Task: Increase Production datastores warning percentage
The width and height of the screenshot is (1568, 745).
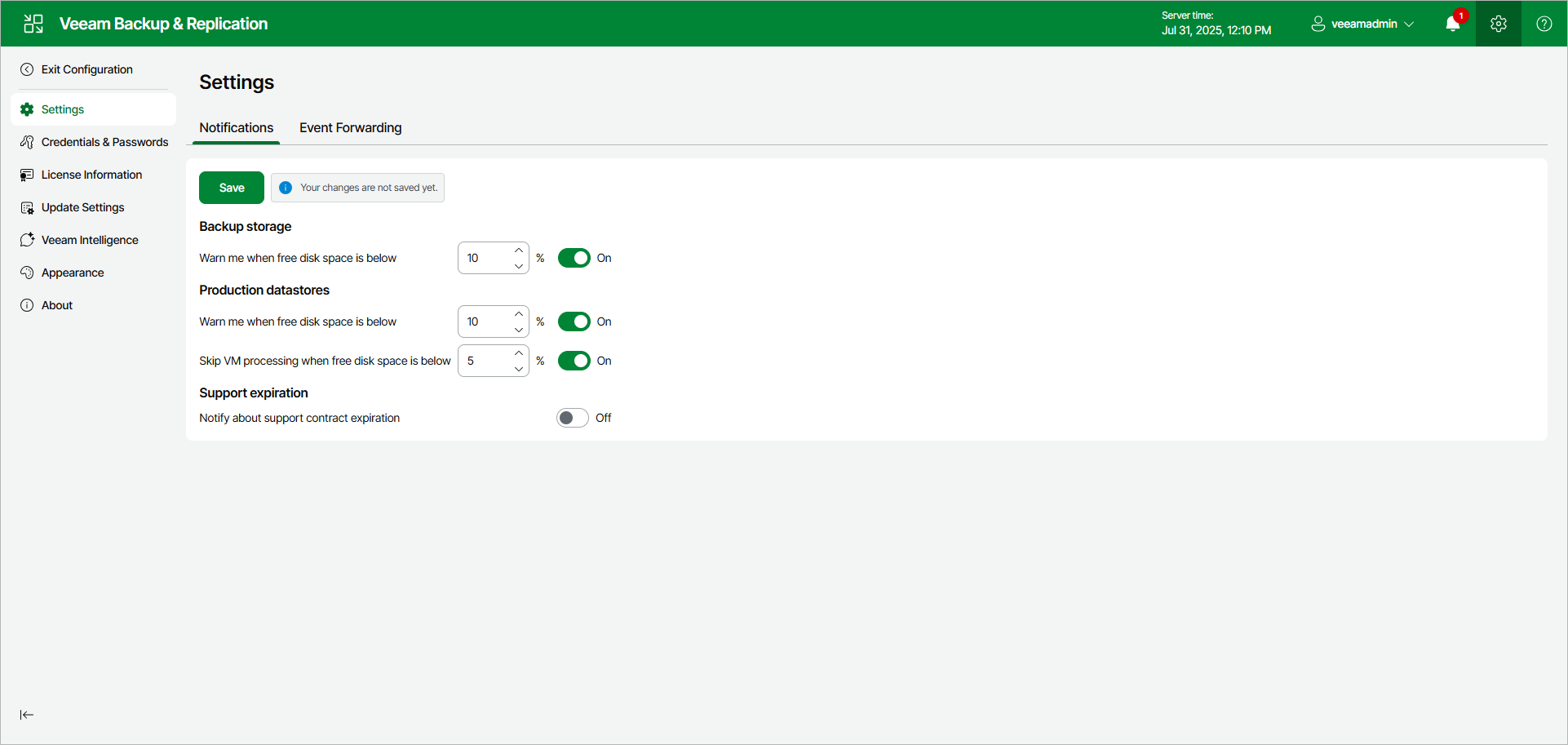Action: [x=519, y=314]
